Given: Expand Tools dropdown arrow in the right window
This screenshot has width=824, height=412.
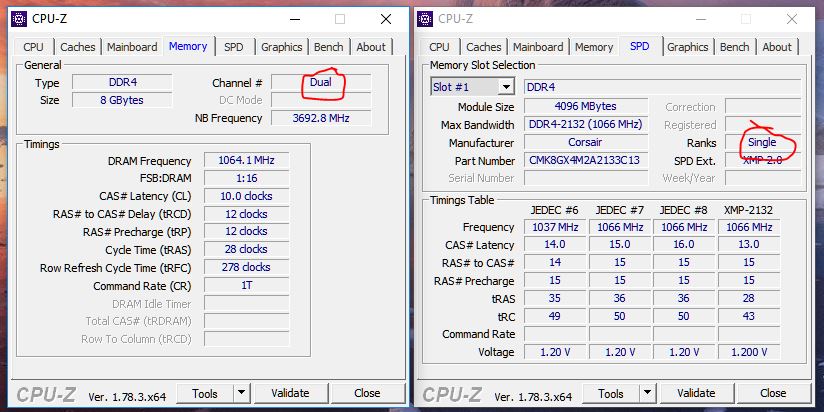Looking at the screenshot, I should tap(647, 393).
